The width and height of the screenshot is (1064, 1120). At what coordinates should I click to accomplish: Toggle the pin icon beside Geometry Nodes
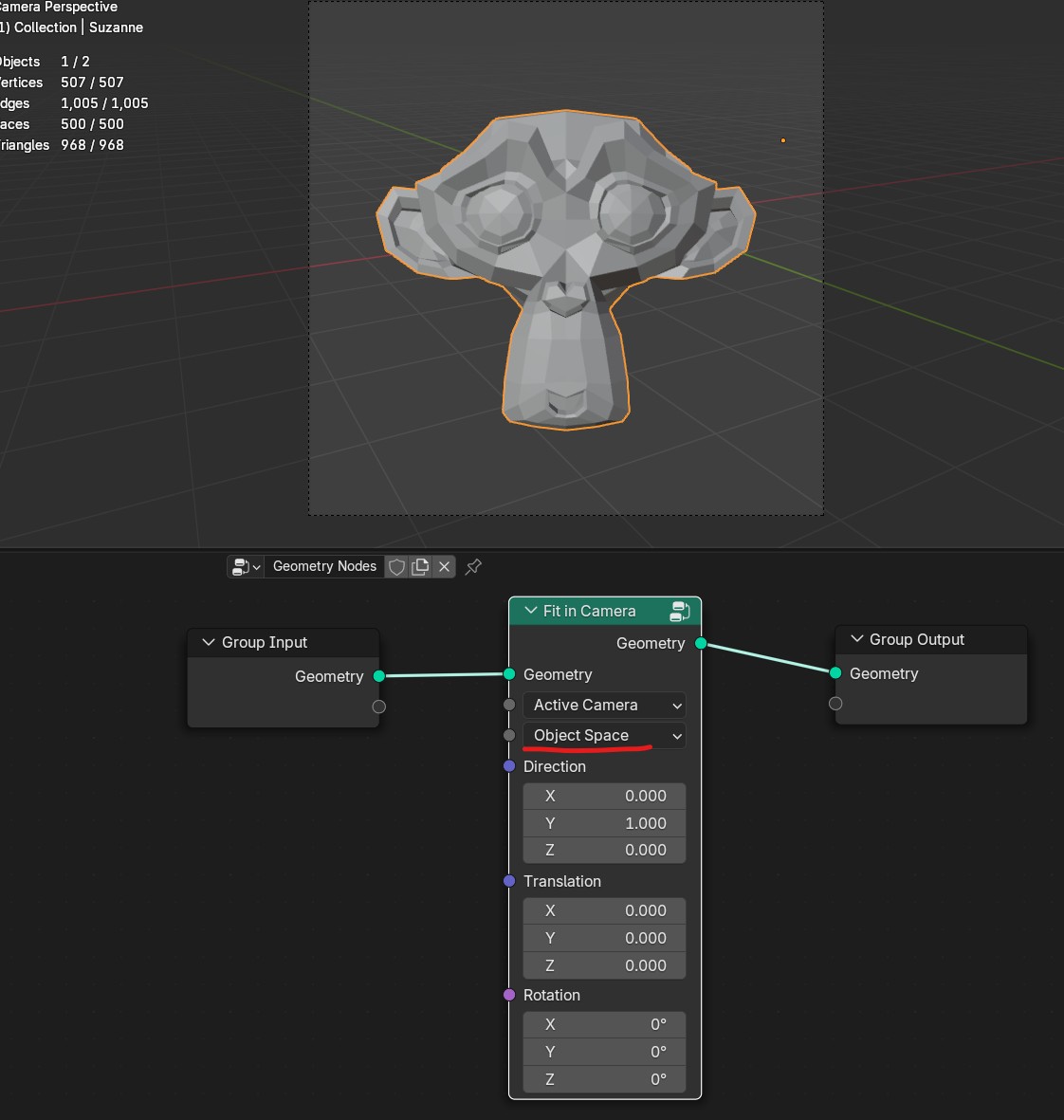[x=473, y=566]
